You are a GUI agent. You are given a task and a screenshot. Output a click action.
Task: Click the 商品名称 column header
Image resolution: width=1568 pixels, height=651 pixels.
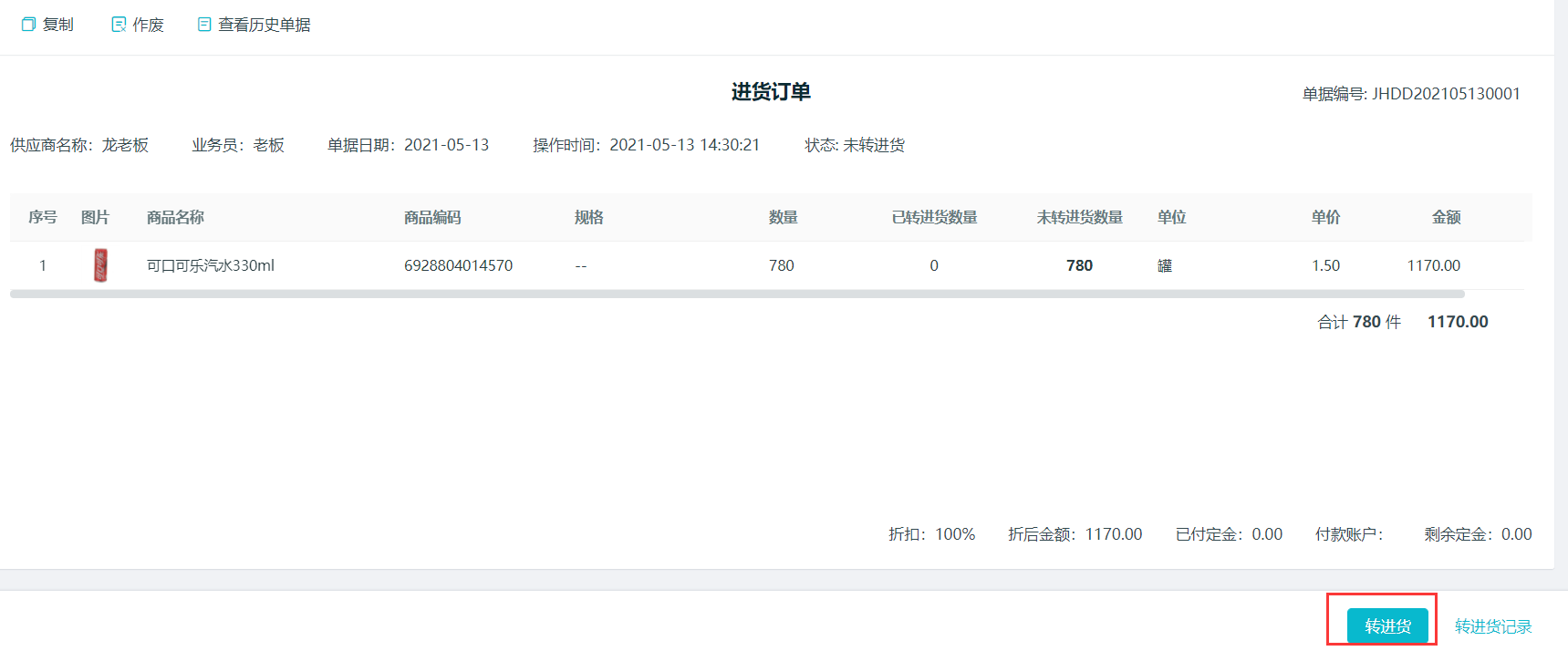click(x=175, y=217)
